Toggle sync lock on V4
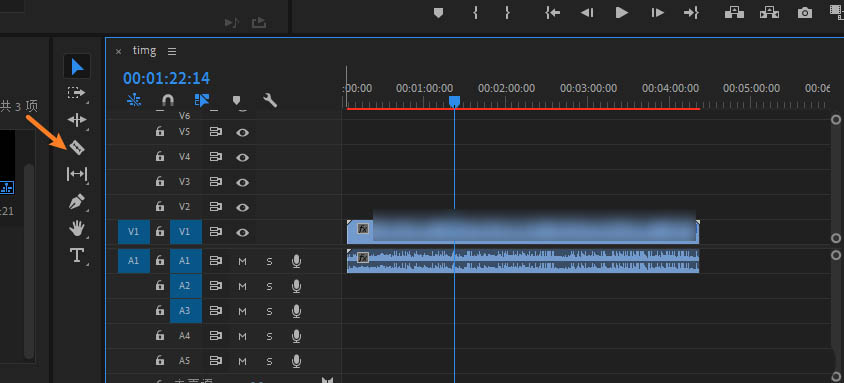This screenshot has width=844, height=383. tap(216, 157)
